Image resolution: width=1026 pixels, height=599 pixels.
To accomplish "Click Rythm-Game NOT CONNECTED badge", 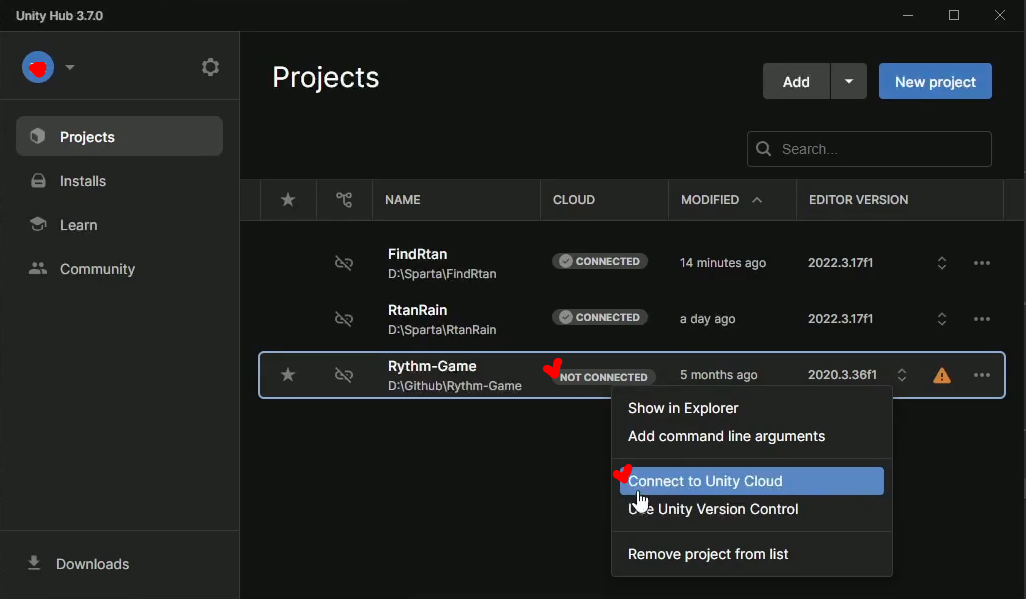I will click(x=603, y=377).
